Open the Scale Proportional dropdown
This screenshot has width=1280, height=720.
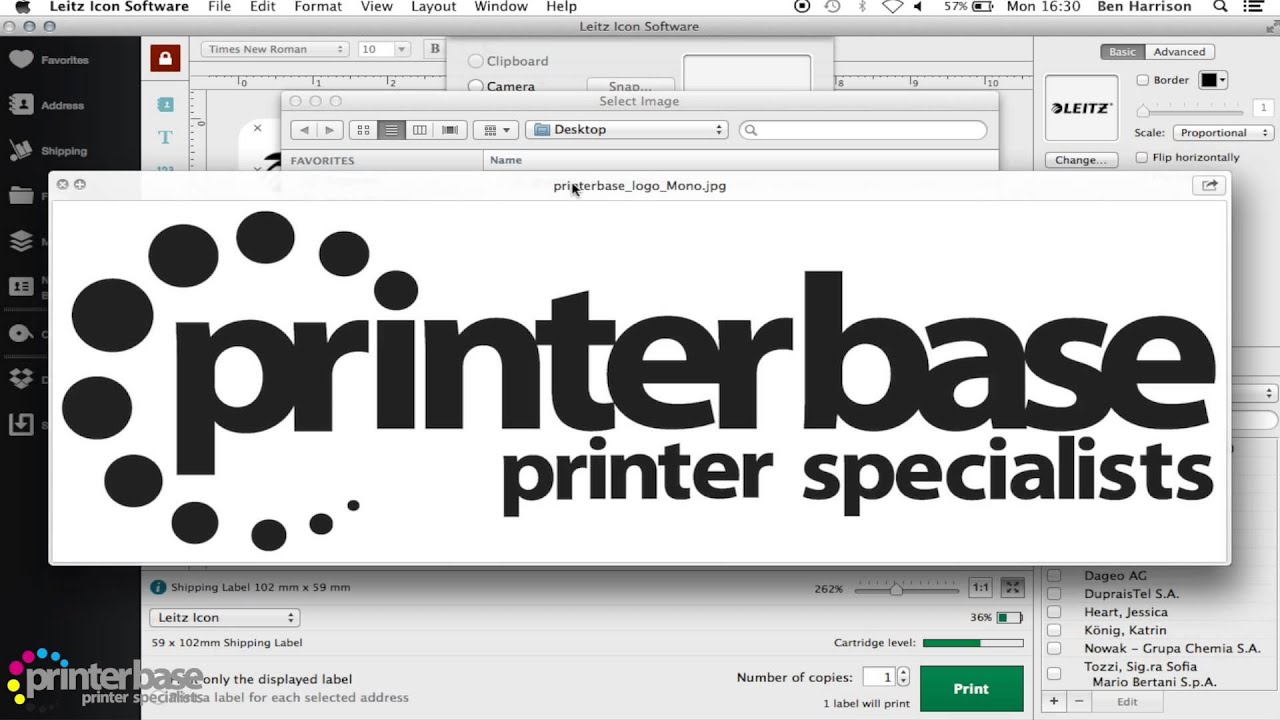(1222, 132)
